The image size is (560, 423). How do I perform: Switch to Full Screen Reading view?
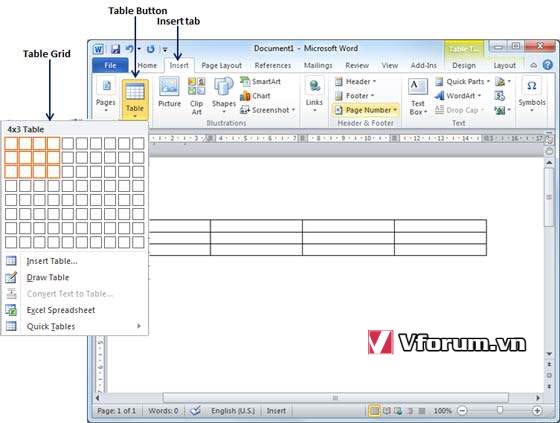386,411
